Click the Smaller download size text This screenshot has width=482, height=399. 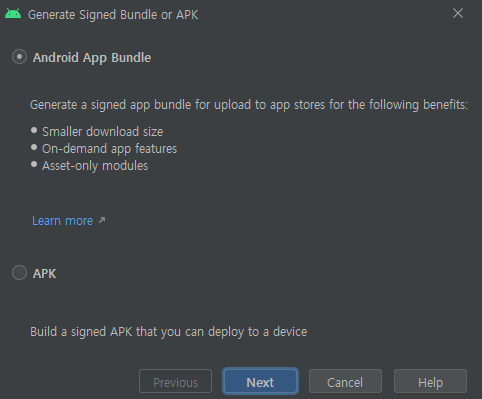(103, 132)
